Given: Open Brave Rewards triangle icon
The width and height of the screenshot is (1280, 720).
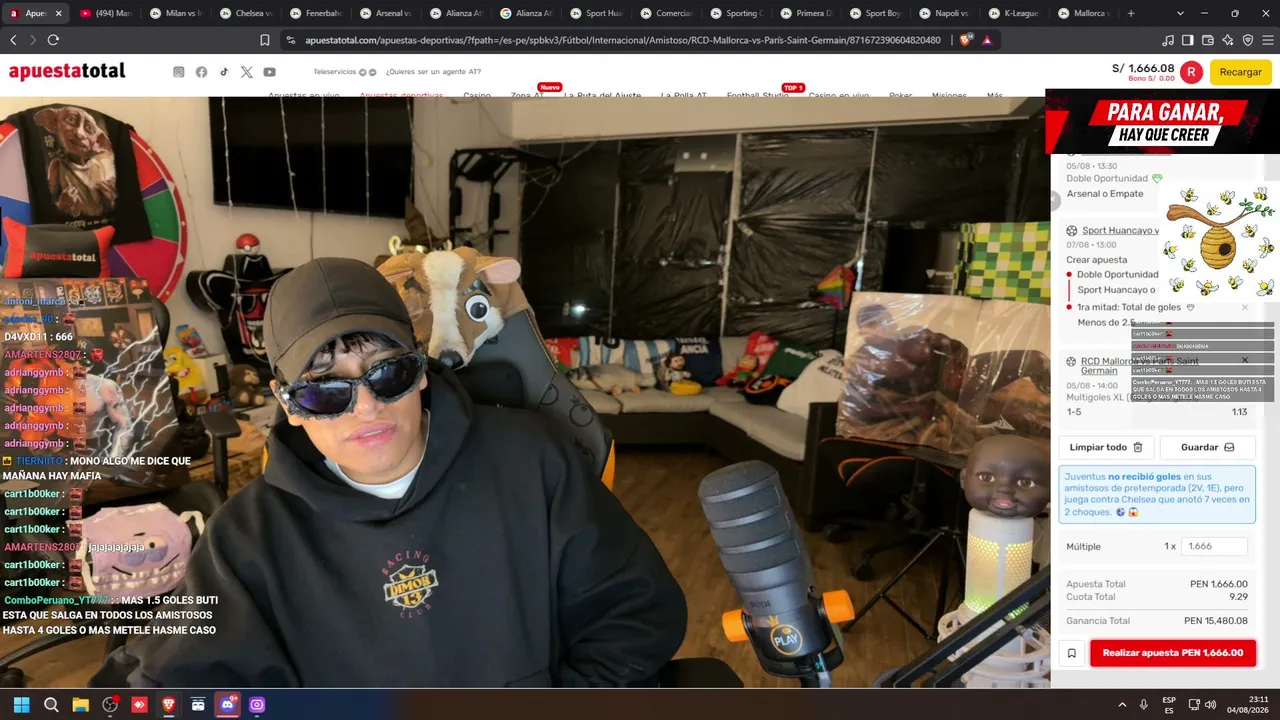Looking at the screenshot, I should tap(987, 40).
